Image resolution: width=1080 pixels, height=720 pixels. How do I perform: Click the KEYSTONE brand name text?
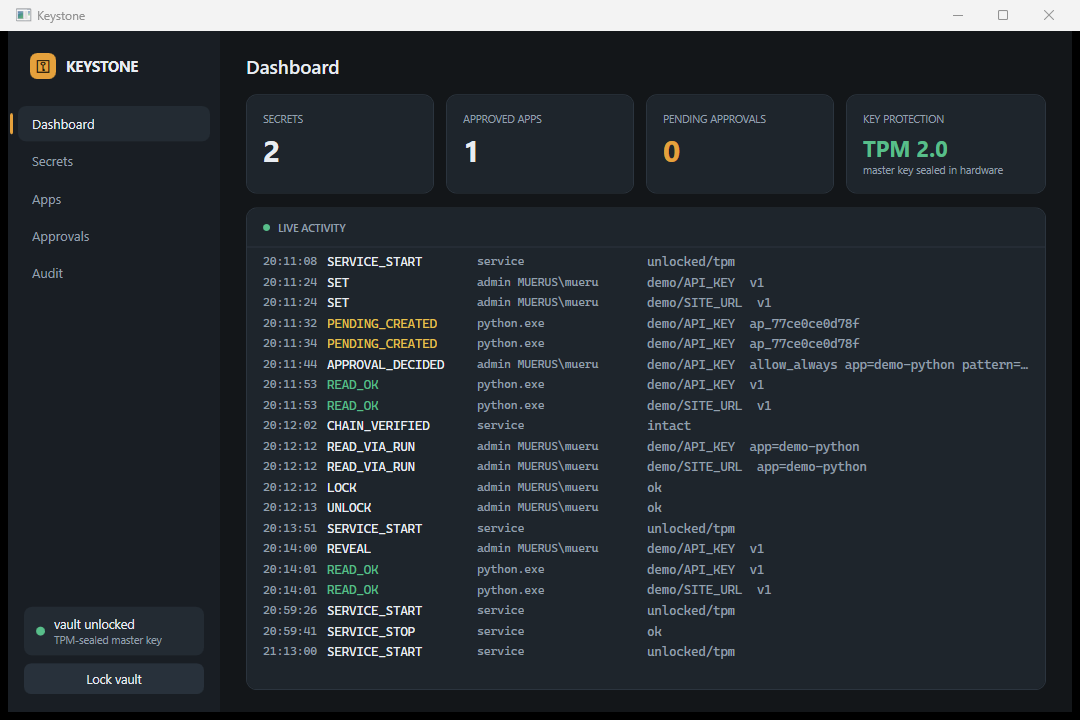point(102,67)
